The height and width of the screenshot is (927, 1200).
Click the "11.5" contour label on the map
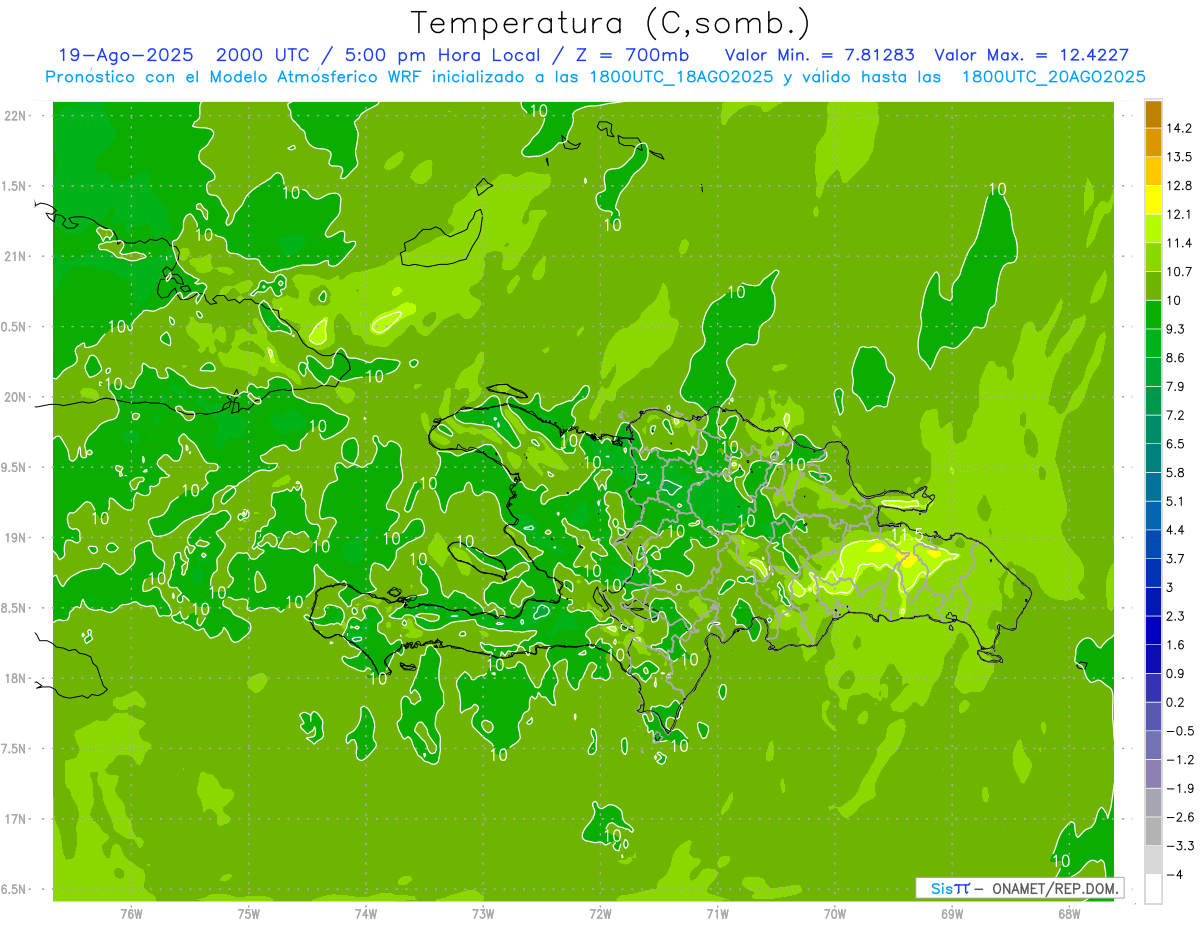(x=906, y=536)
